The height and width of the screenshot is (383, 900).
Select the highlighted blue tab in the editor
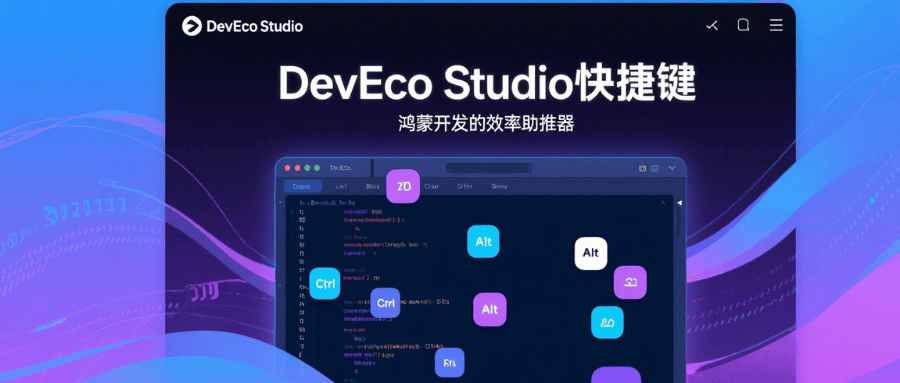click(x=302, y=187)
